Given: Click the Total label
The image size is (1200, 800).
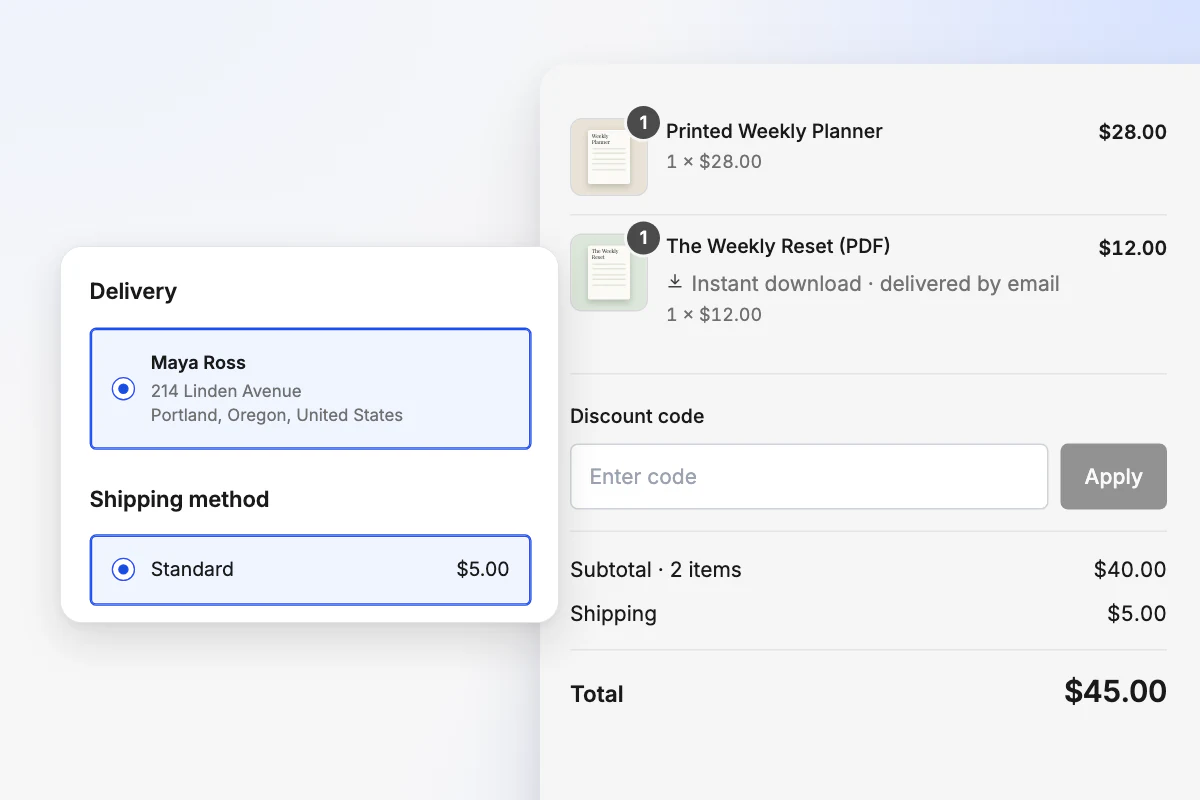Looking at the screenshot, I should [597, 694].
